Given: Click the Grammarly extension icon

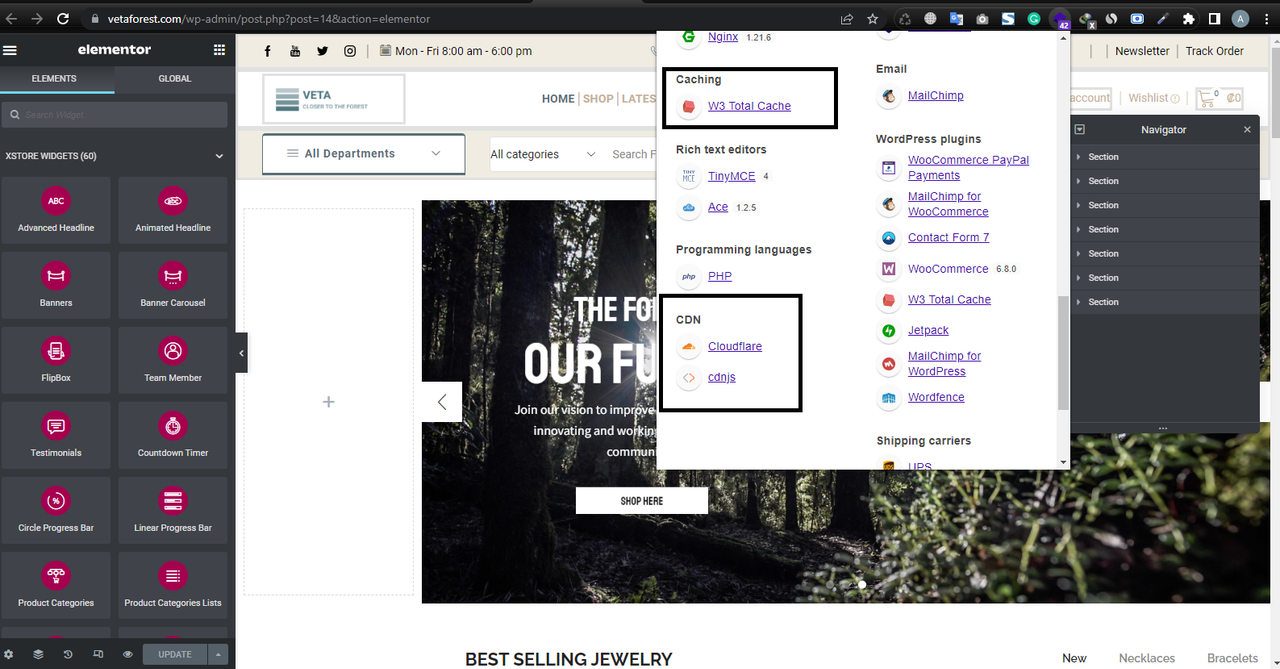Looking at the screenshot, I should (x=1033, y=18).
